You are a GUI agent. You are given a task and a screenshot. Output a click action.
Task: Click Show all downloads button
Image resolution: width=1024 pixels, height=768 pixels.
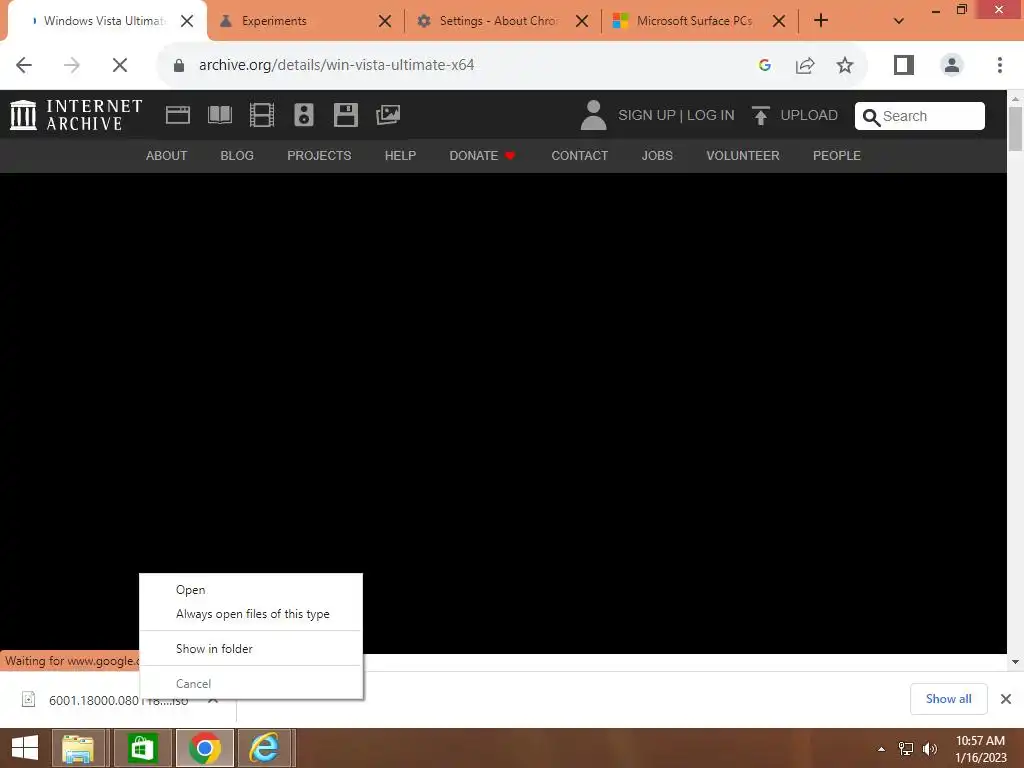click(x=948, y=699)
